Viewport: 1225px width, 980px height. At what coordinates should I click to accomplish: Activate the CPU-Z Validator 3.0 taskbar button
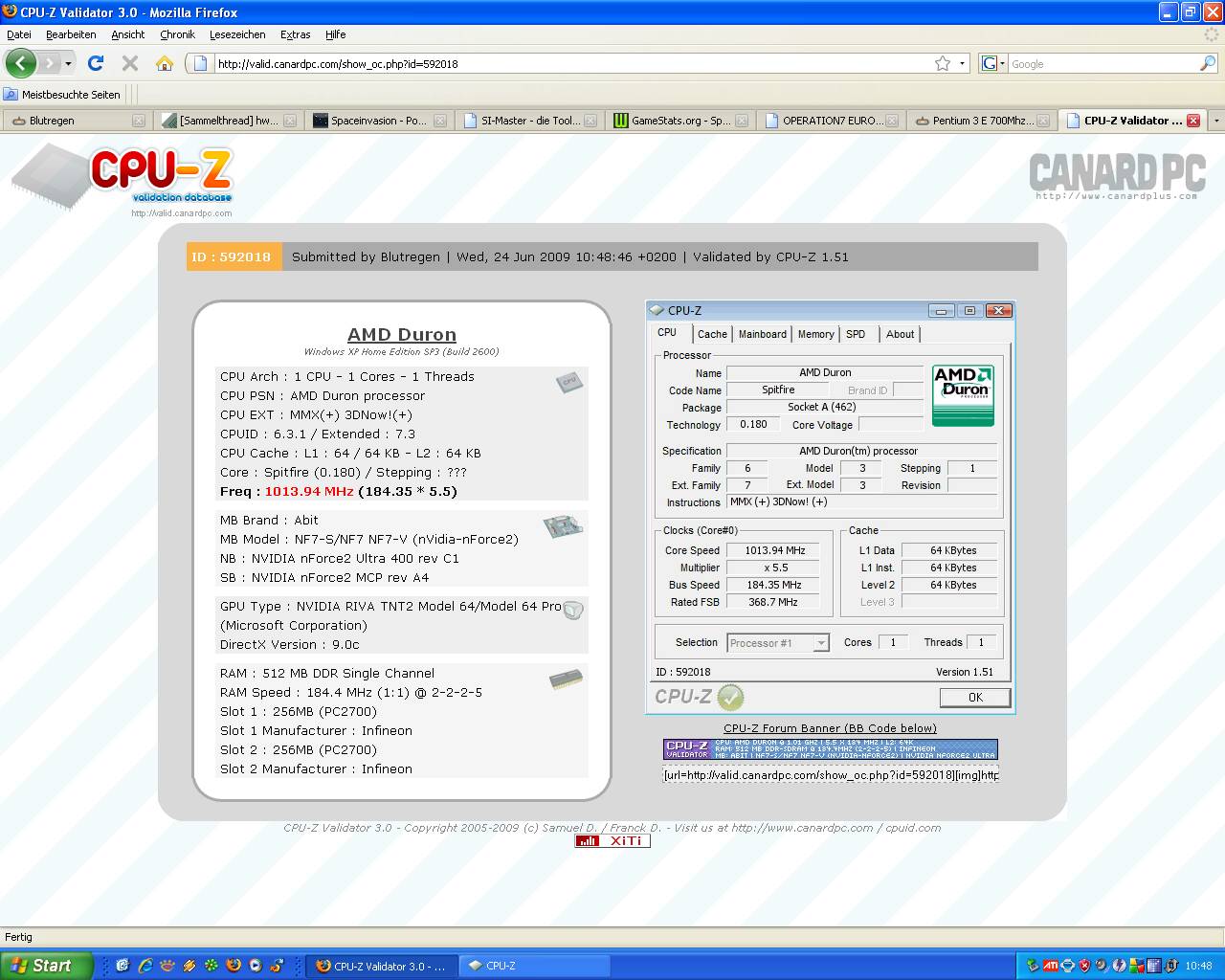(383, 966)
